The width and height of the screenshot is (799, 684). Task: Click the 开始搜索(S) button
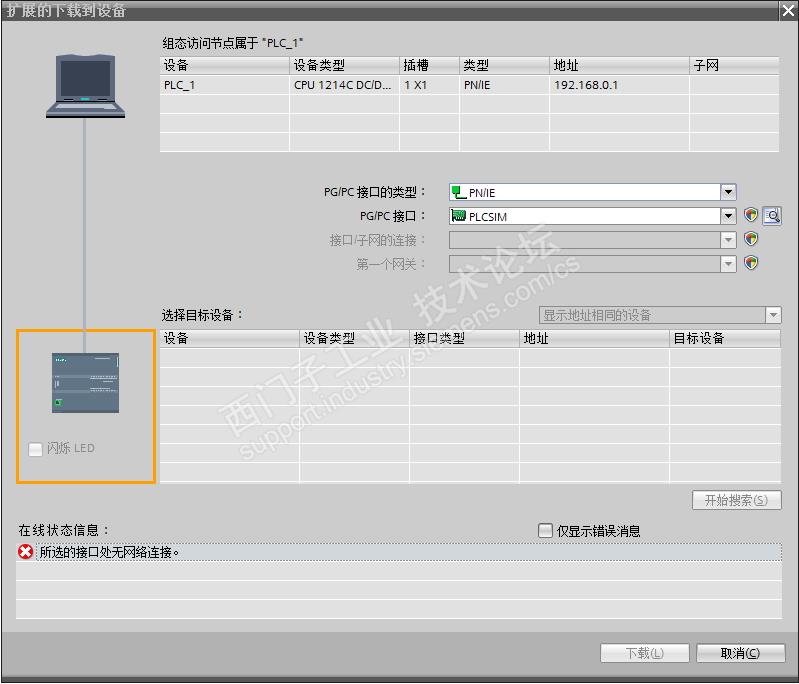(x=736, y=500)
